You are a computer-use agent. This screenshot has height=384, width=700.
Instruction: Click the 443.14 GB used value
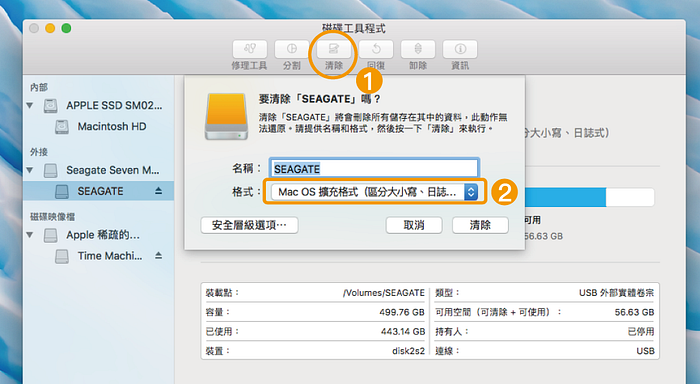click(403, 331)
